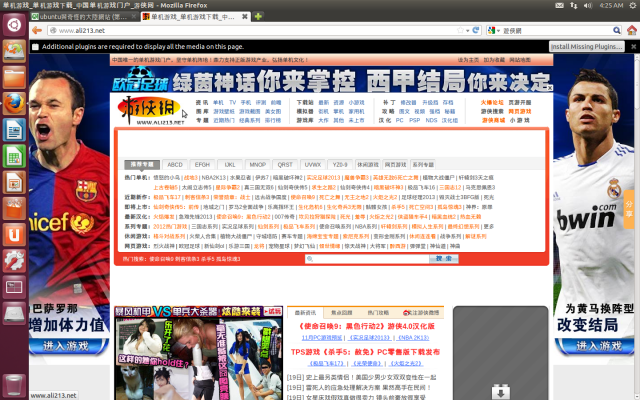Select MNOP game index tab
This screenshot has width=640, height=400.
point(258,164)
